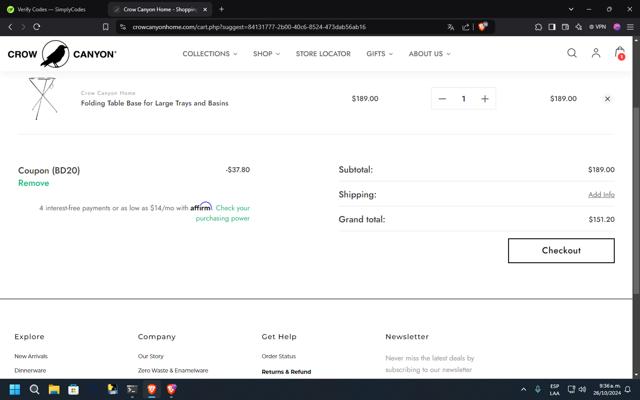Switch to the Verify Codes SimplyCodes tab
This screenshot has height=400, width=640.
(51, 9)
